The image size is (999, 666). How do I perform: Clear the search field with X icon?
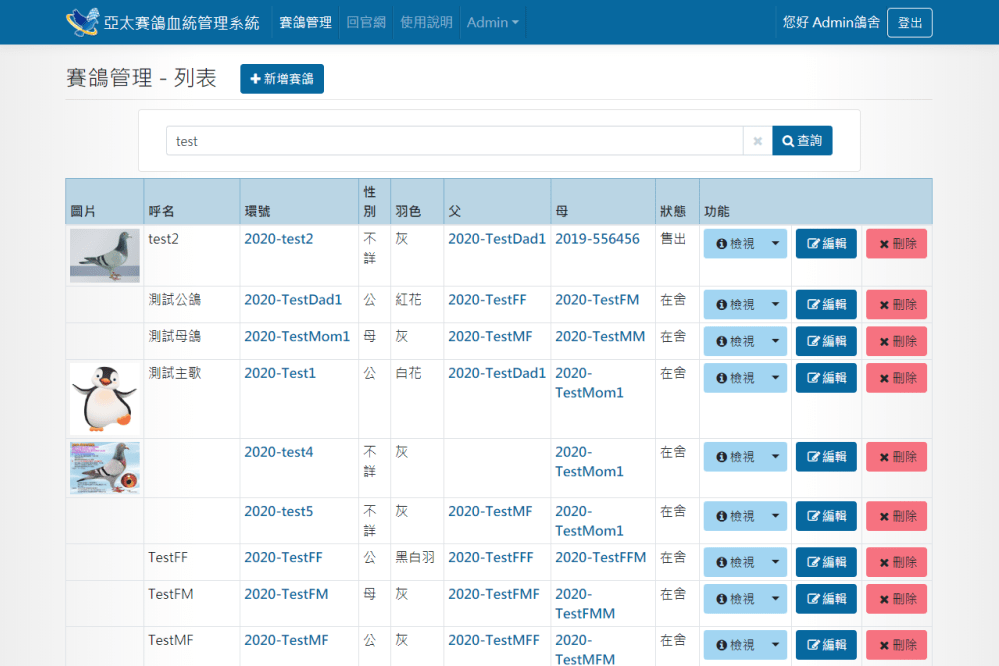[757, 141]
